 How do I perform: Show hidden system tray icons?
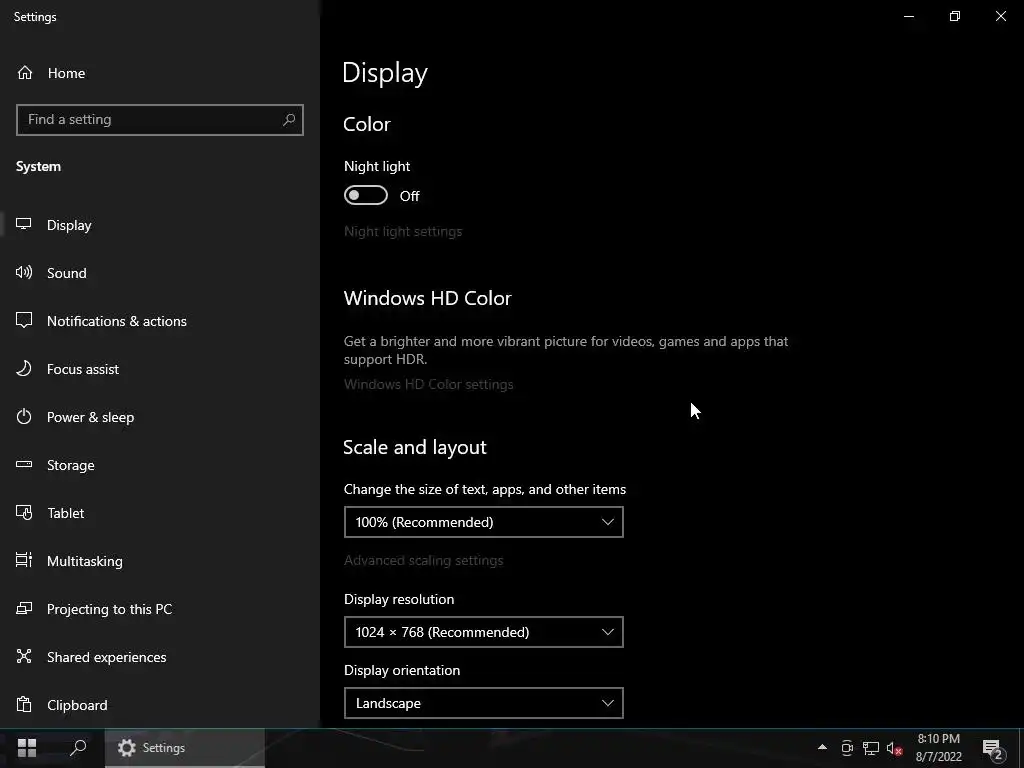click(x=822, y=747)
